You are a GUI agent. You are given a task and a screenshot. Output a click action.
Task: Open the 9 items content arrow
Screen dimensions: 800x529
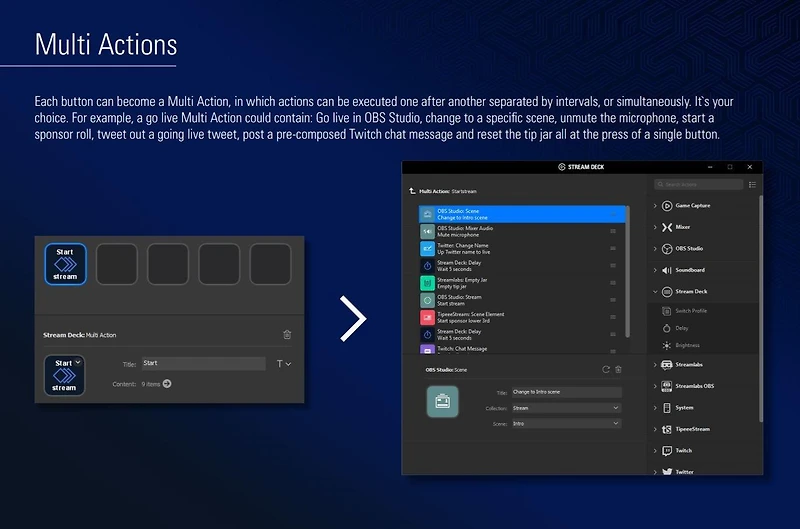[167, 384]
